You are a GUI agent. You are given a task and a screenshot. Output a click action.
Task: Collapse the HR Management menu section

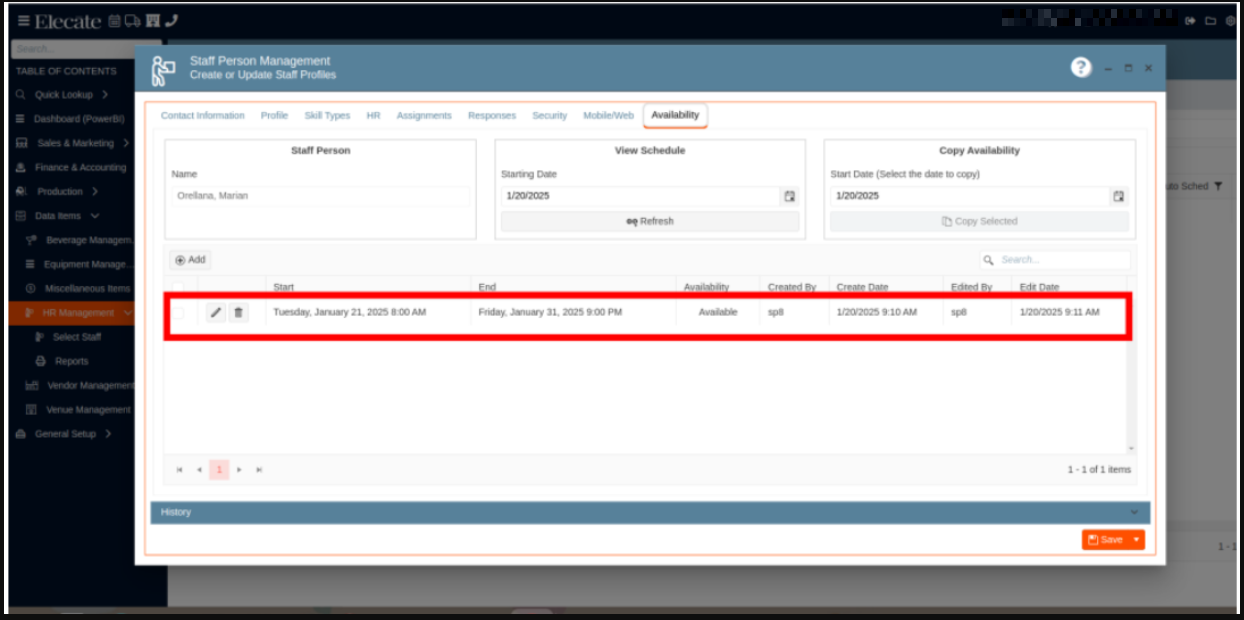[128, 313]
